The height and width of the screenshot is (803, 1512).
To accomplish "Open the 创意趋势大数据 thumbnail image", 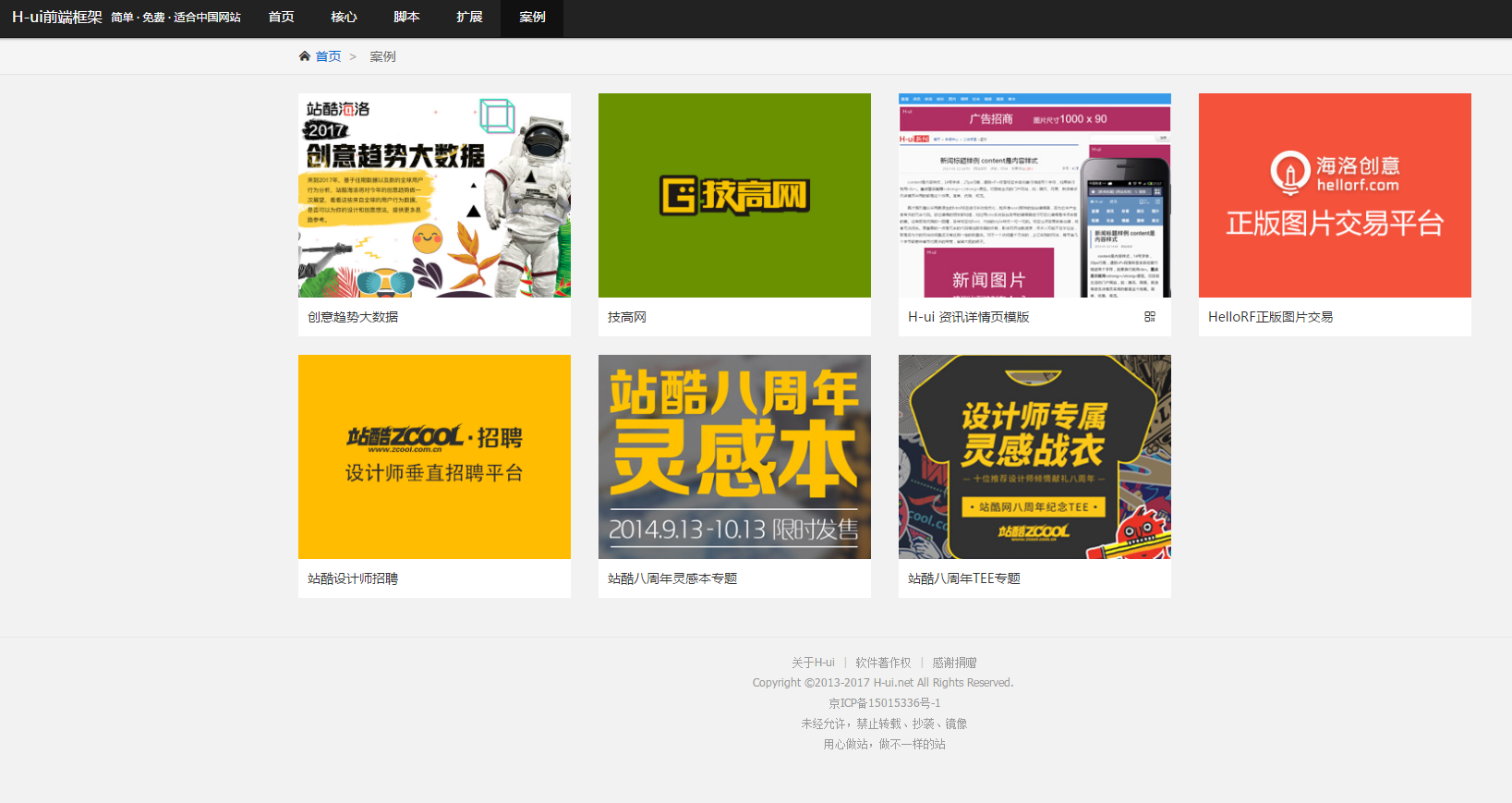I will (x=434, y=195).
